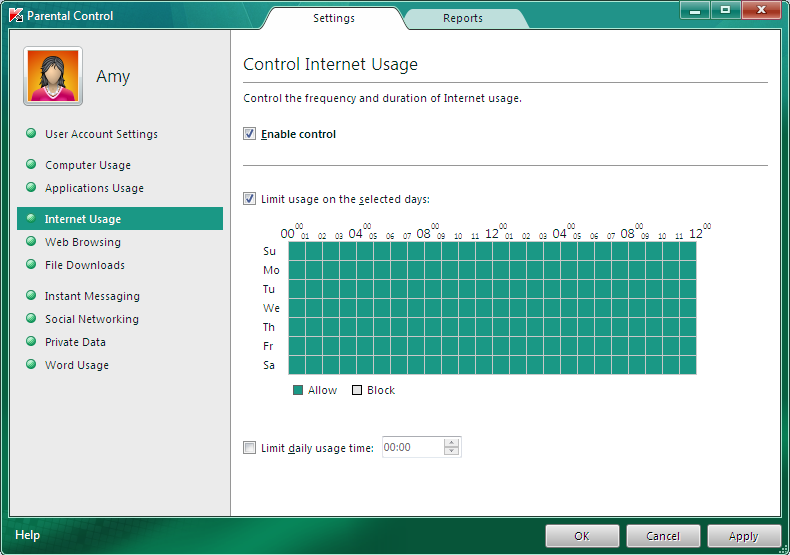Go to Applications Usage settings
Viewport: 790px width, 555px height.
coord(94,188)
